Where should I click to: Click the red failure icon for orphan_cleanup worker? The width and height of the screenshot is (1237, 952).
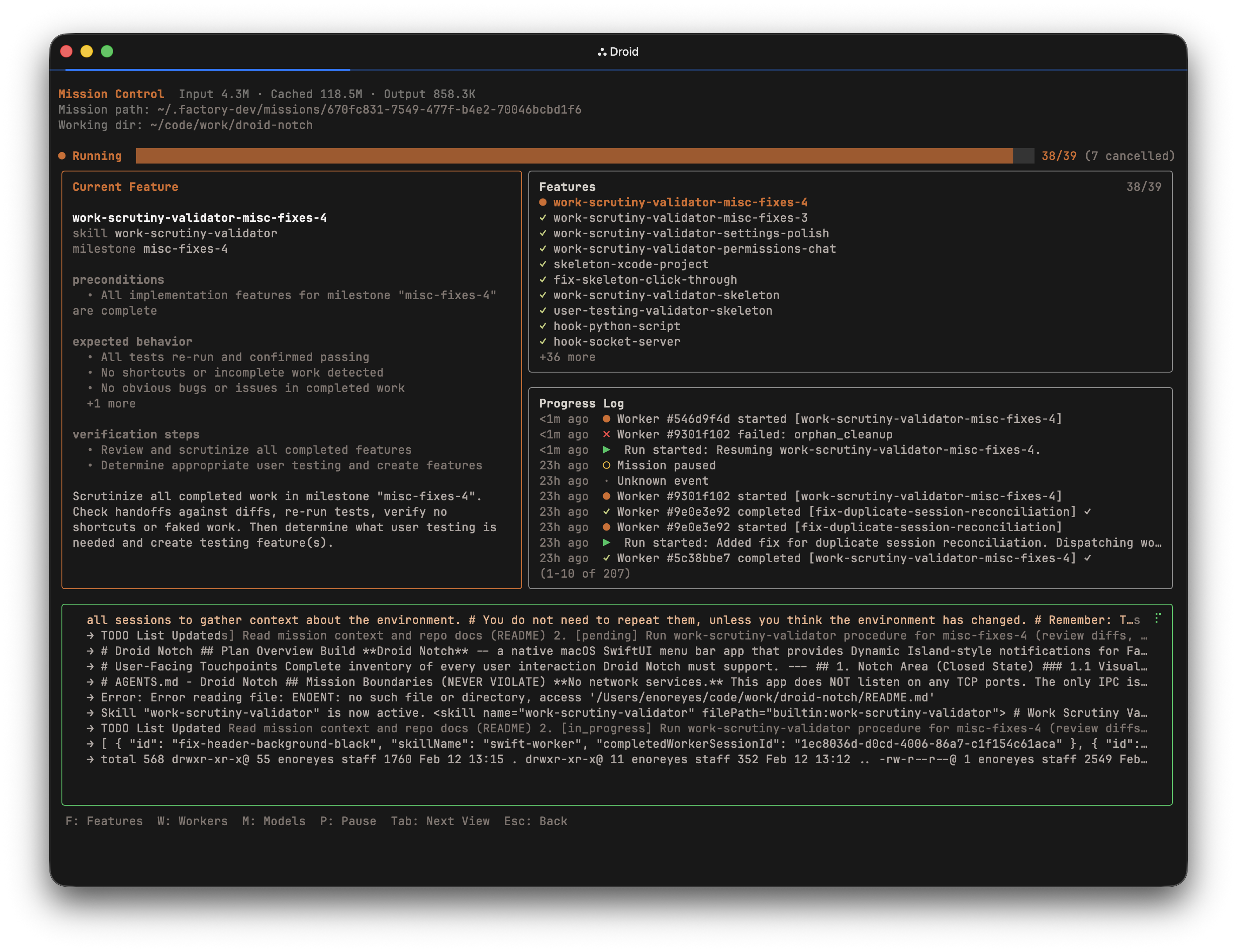tap(606, 434)
